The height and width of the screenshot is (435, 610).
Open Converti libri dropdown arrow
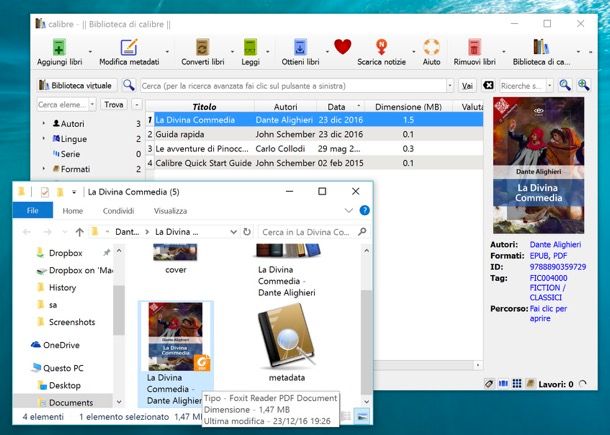pyautogui.click(x=233, y=51)
